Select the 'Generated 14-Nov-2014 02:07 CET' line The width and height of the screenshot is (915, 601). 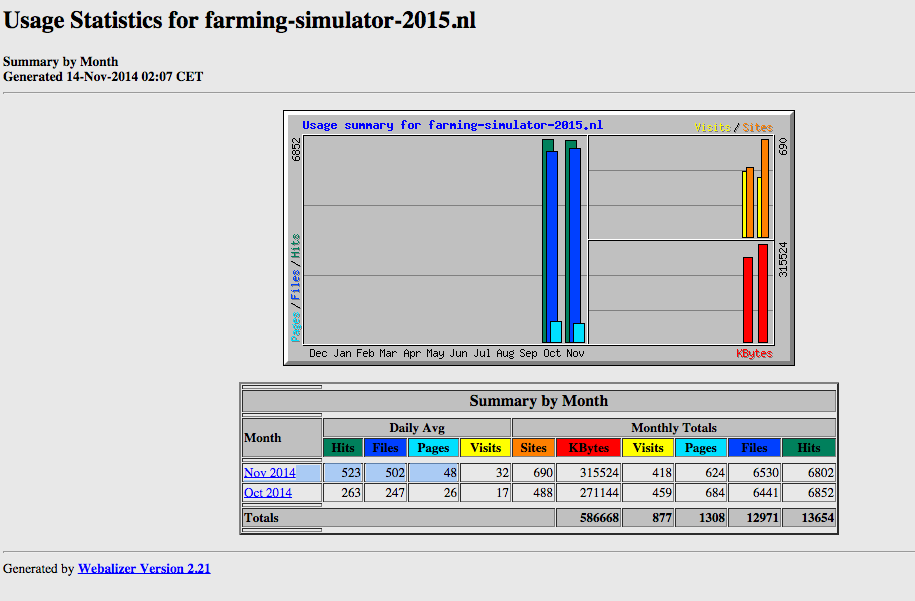(103, 77)
